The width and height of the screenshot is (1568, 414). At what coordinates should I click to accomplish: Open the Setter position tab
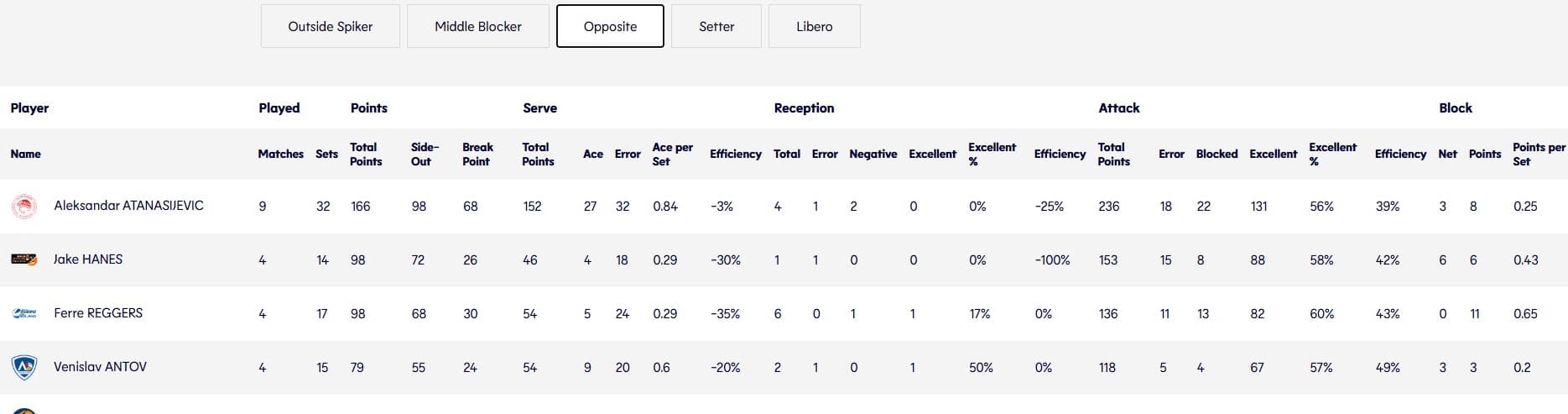pos(716,26)
